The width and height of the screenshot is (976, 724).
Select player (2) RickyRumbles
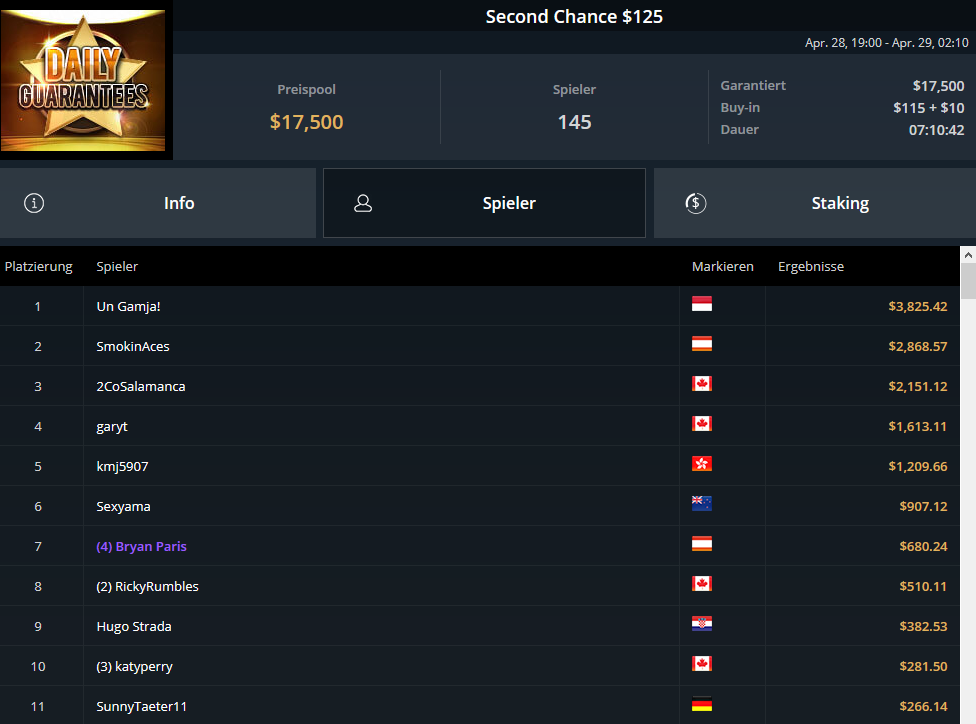(148, 586)
